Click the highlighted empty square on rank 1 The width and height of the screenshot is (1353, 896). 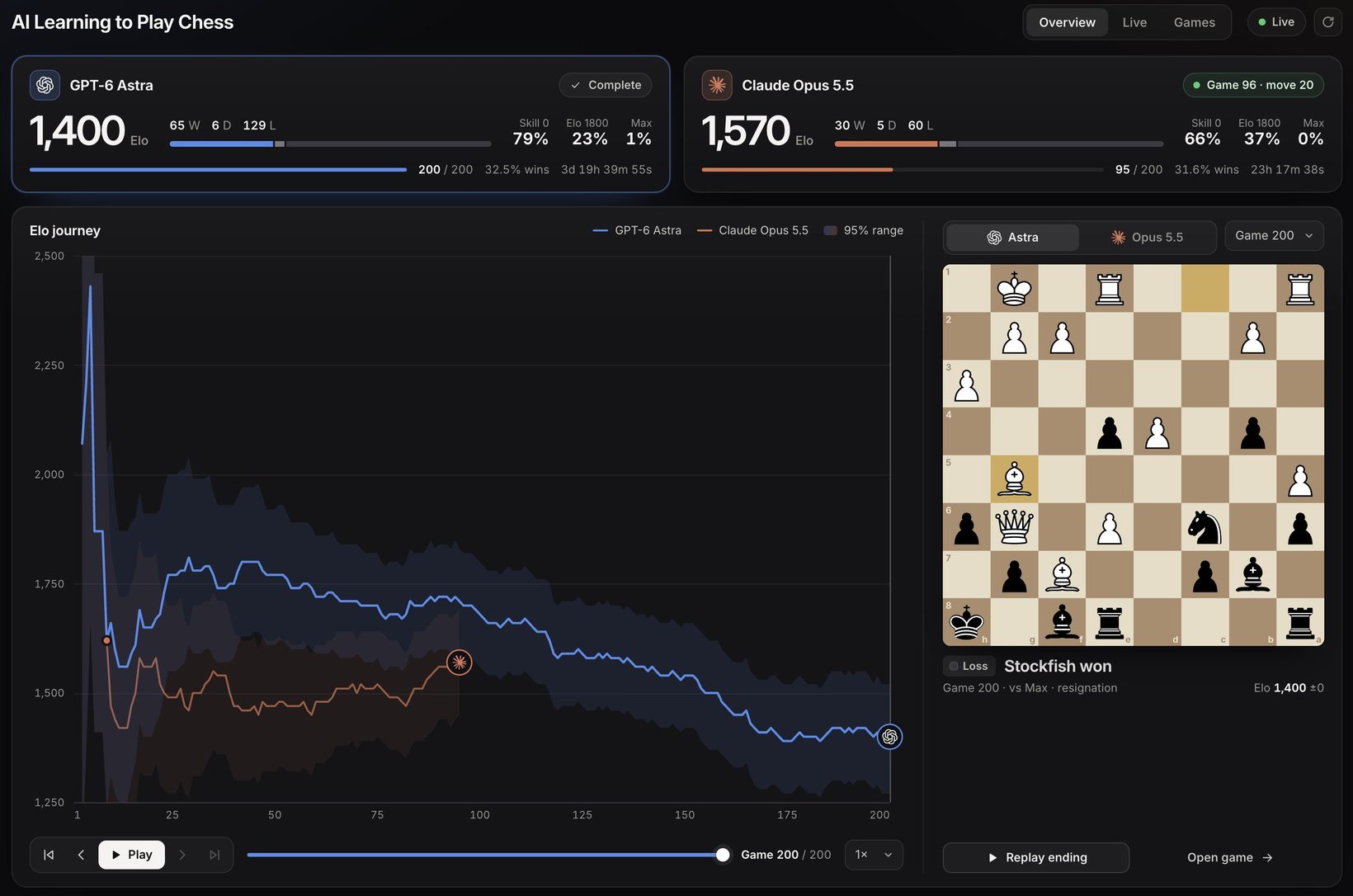pos(1204,289)
